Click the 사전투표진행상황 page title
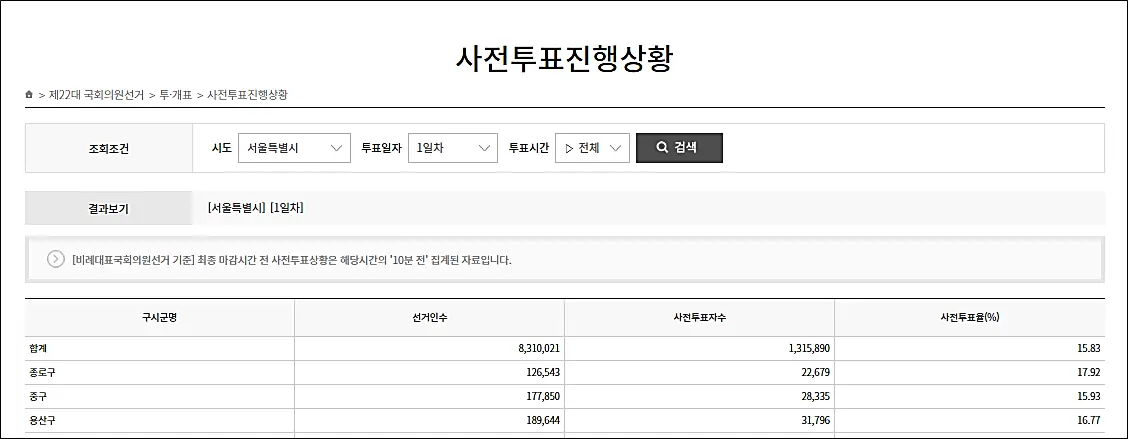This screenshot has height=439, width=1128. [x=564, y=58]
